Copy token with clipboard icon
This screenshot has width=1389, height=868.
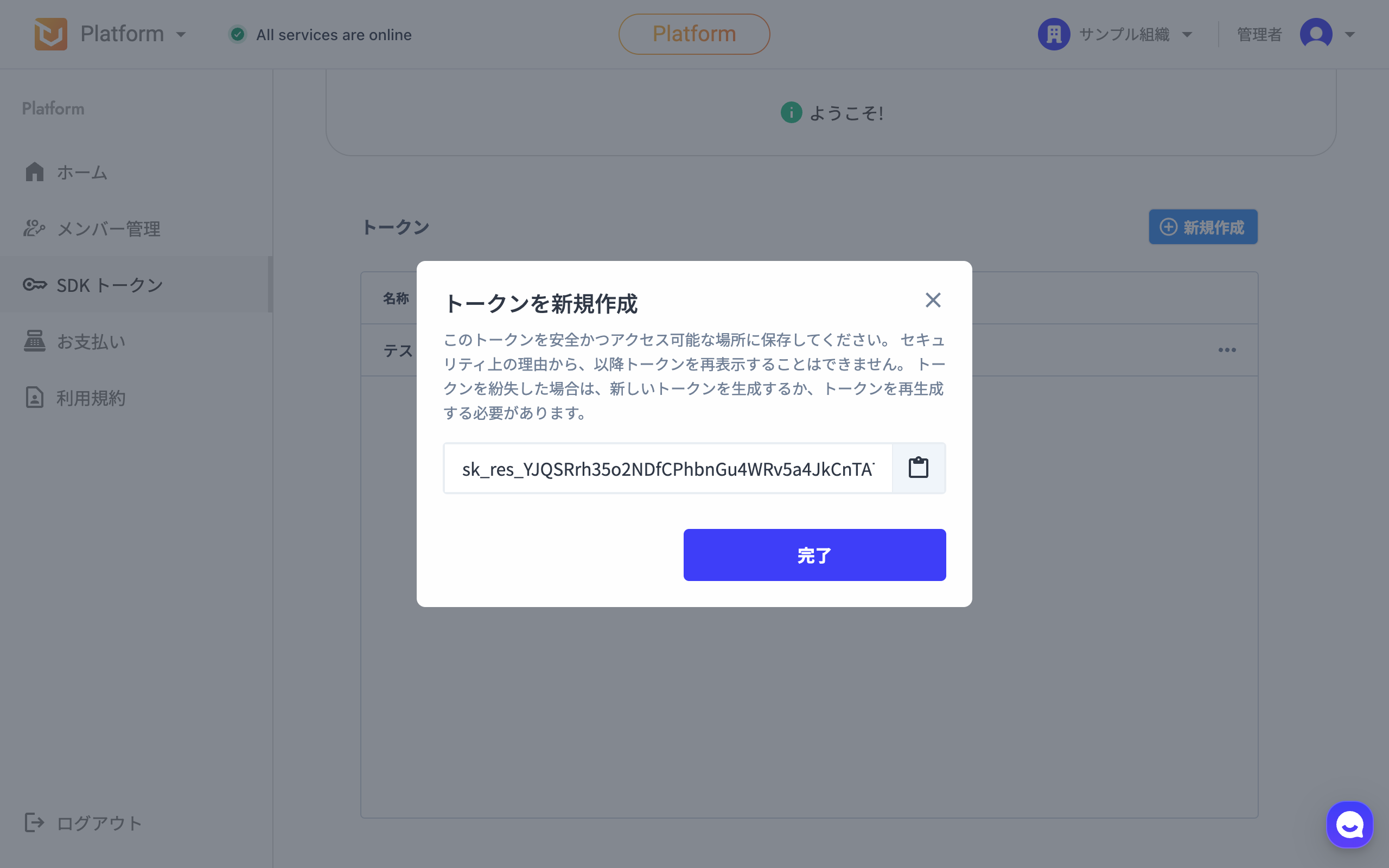click(919, 468)
